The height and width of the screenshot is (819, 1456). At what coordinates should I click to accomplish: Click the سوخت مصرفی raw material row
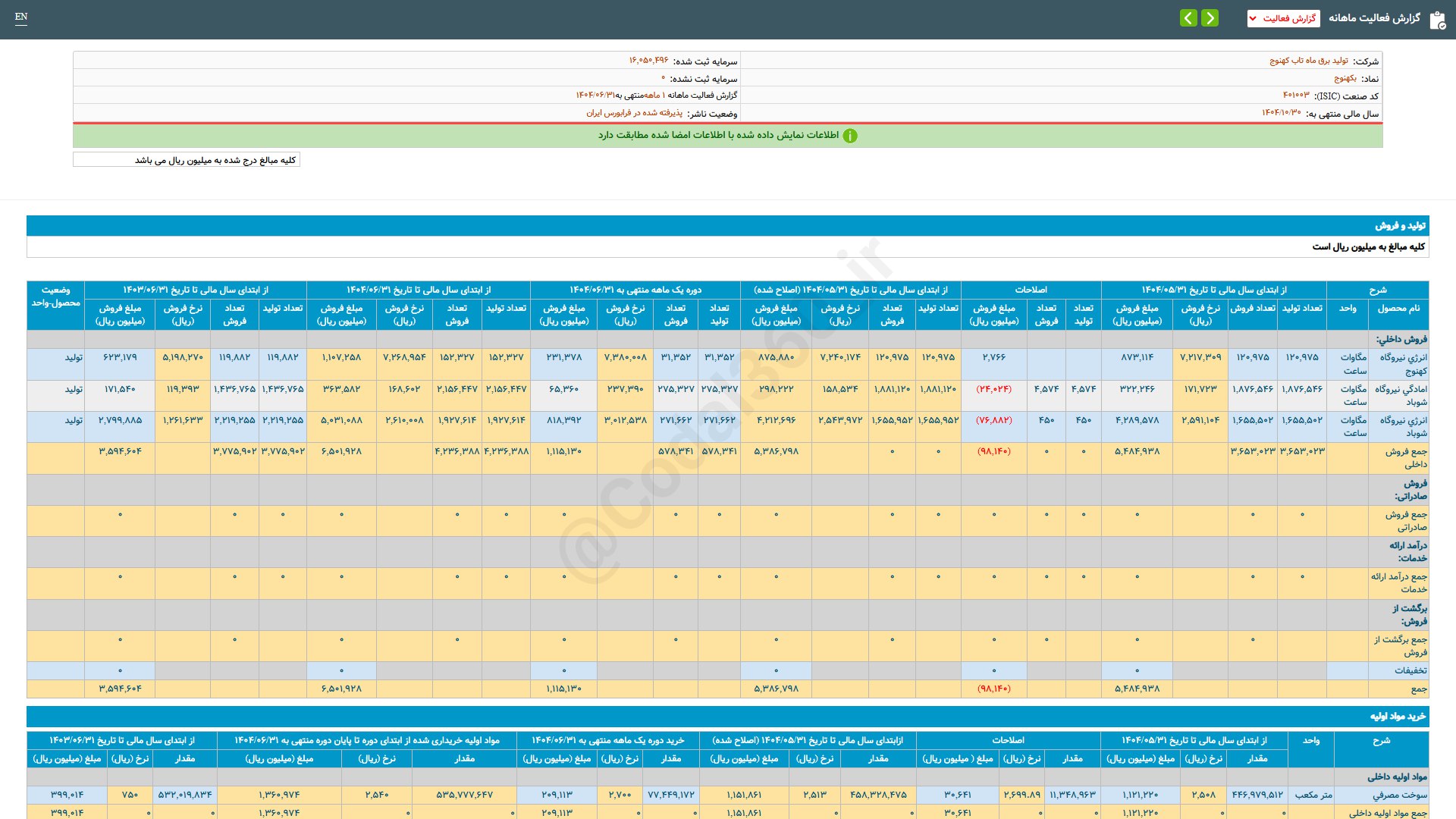point(1399,795)
